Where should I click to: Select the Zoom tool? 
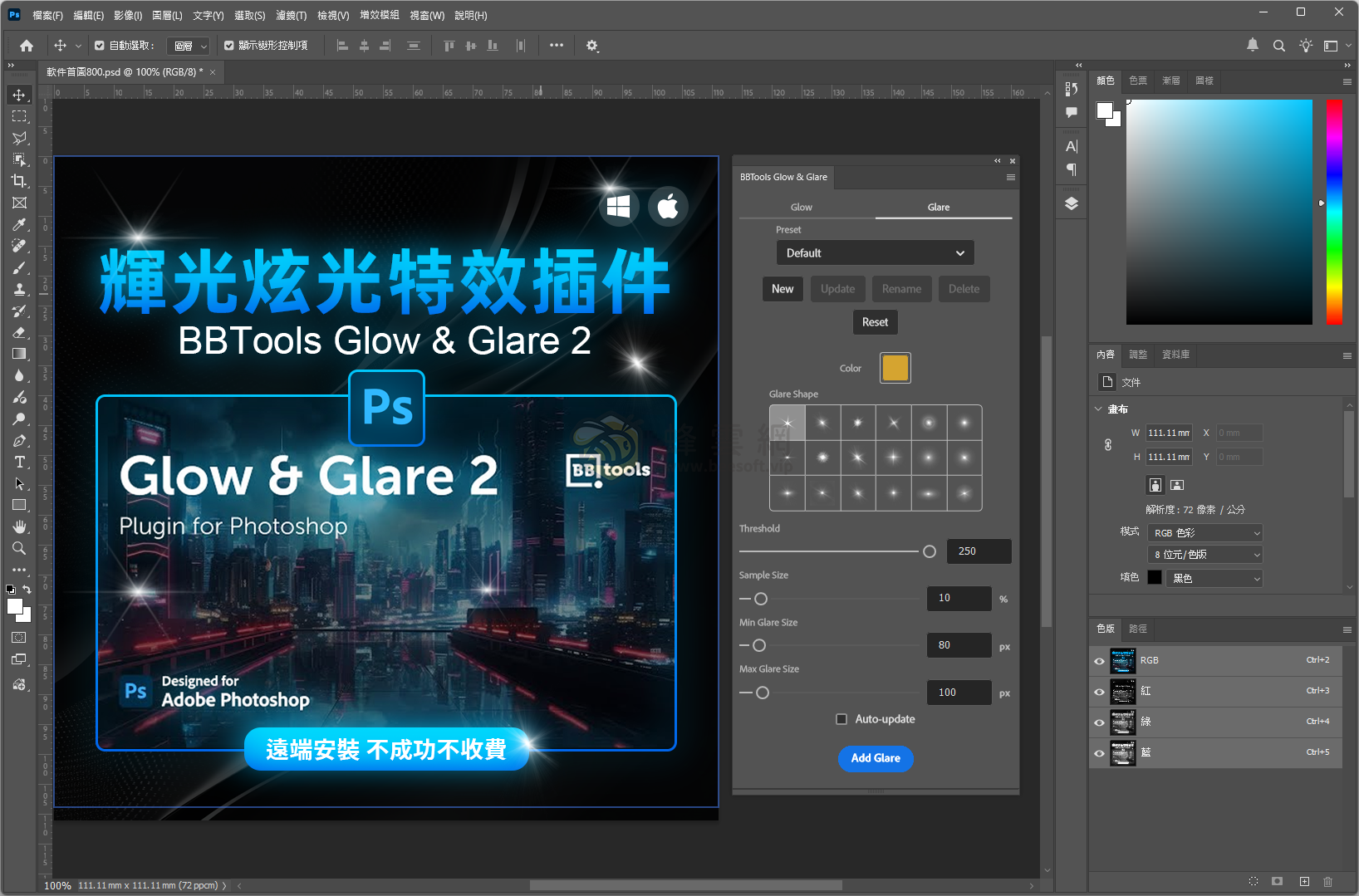point(19,548)
